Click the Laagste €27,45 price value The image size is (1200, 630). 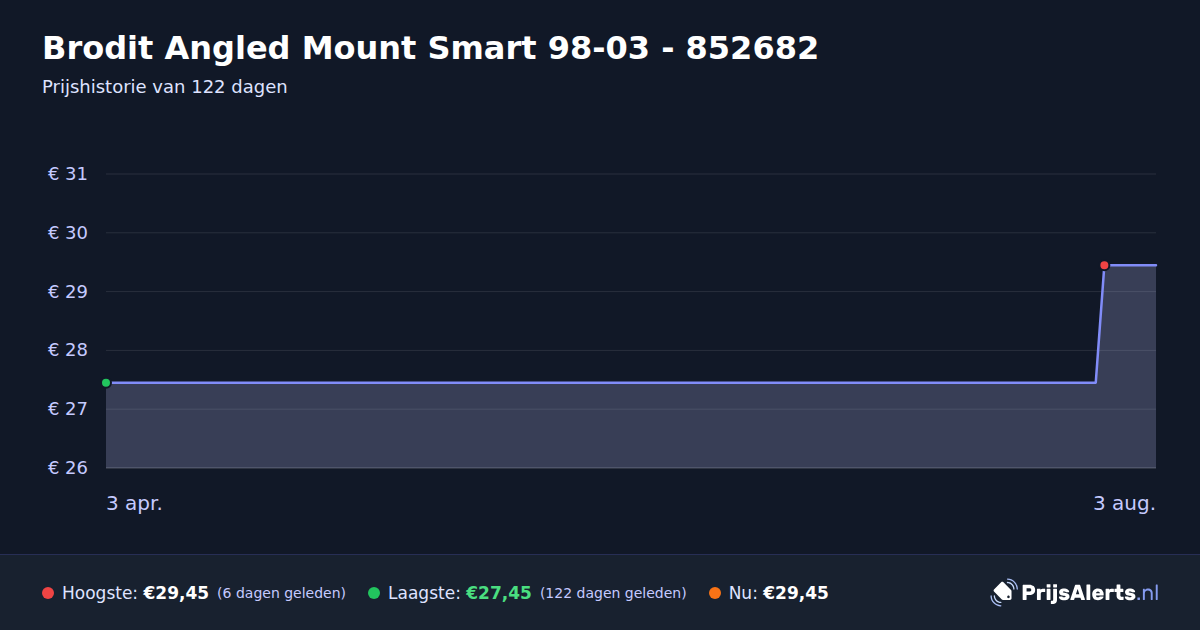coord(499,593)
